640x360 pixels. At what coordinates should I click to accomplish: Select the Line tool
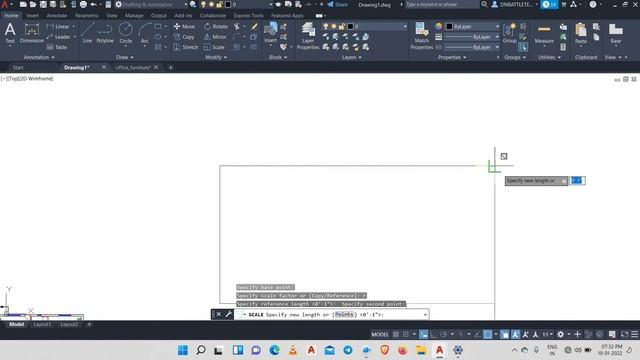[x=87, y=33]
